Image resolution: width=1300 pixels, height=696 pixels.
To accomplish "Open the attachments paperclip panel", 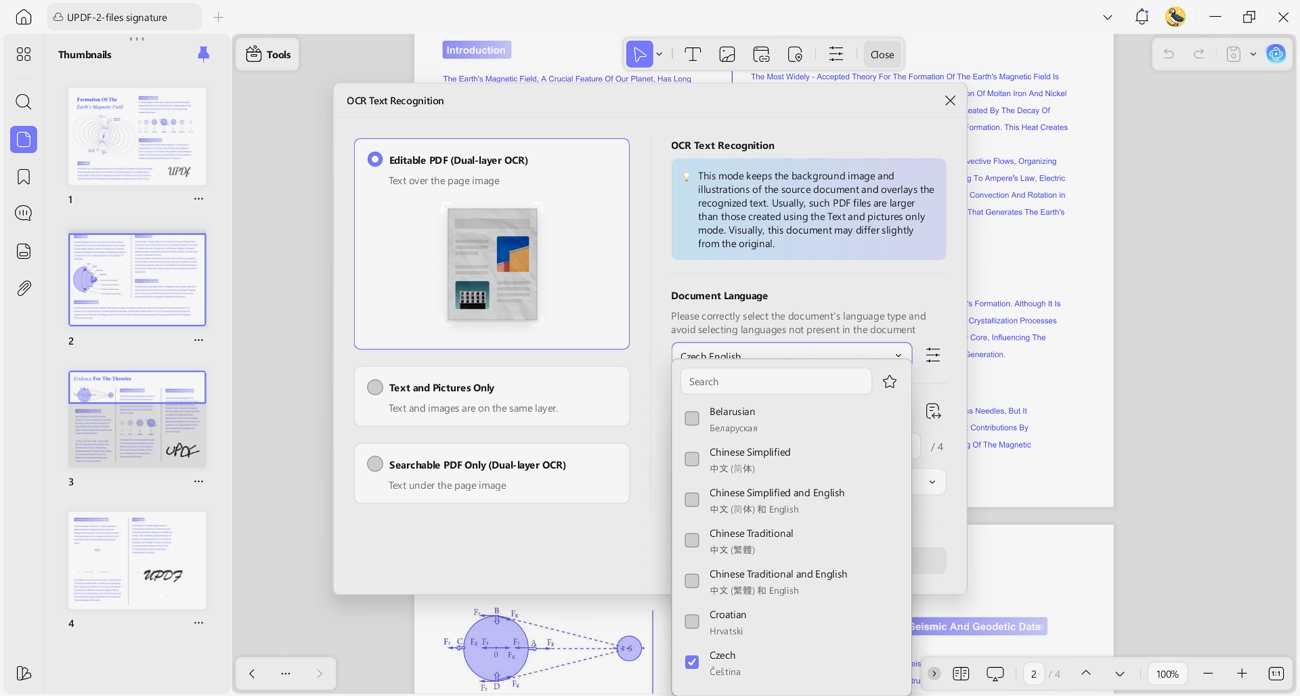I will (23, 288).
